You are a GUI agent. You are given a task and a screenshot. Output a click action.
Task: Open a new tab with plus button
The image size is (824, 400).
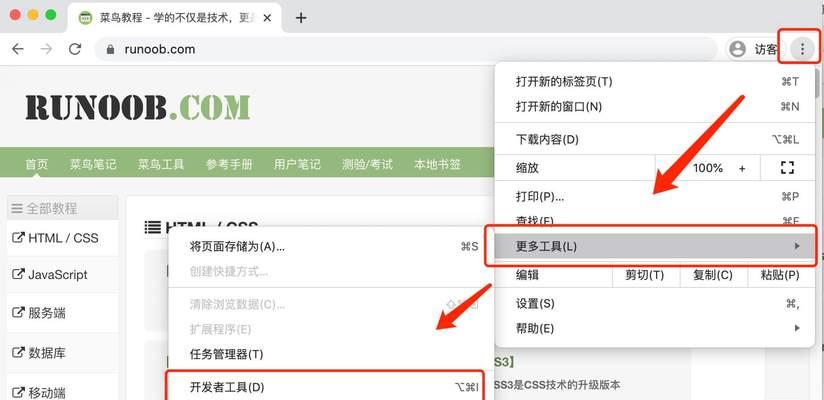(301, 18)
